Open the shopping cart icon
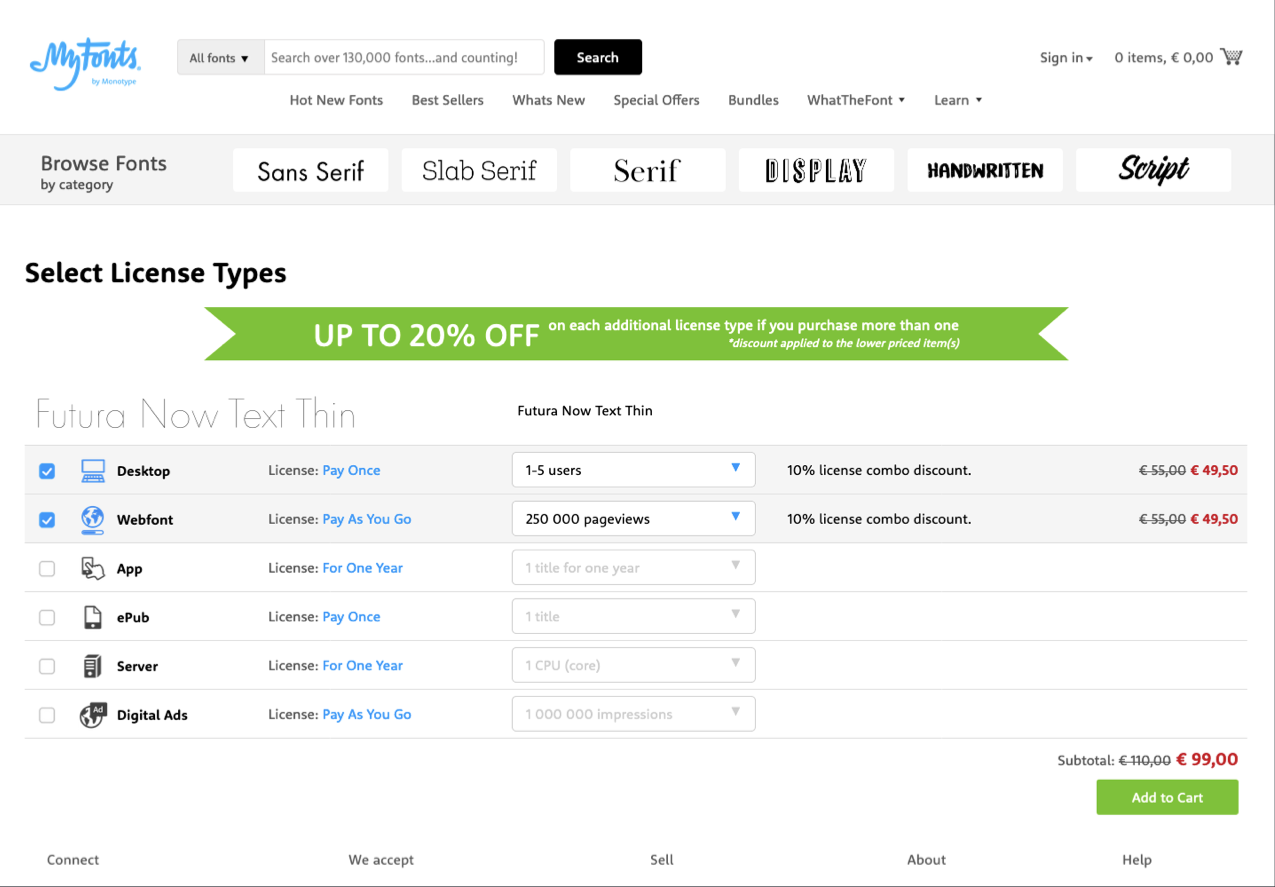The width and height of the screenshot is (1275, 887). click(1232, 57)
